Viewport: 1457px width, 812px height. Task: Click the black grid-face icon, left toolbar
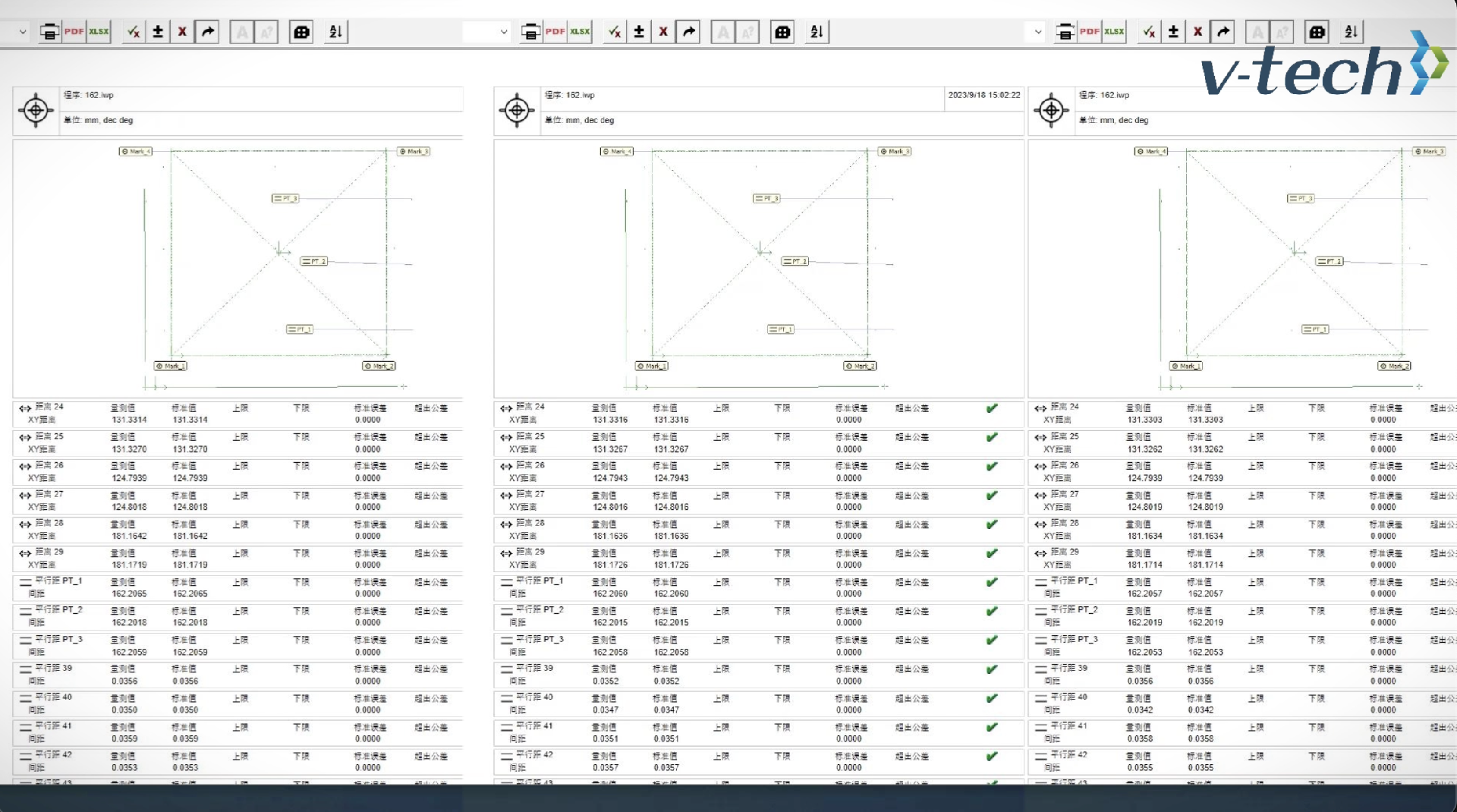[301, 32]
